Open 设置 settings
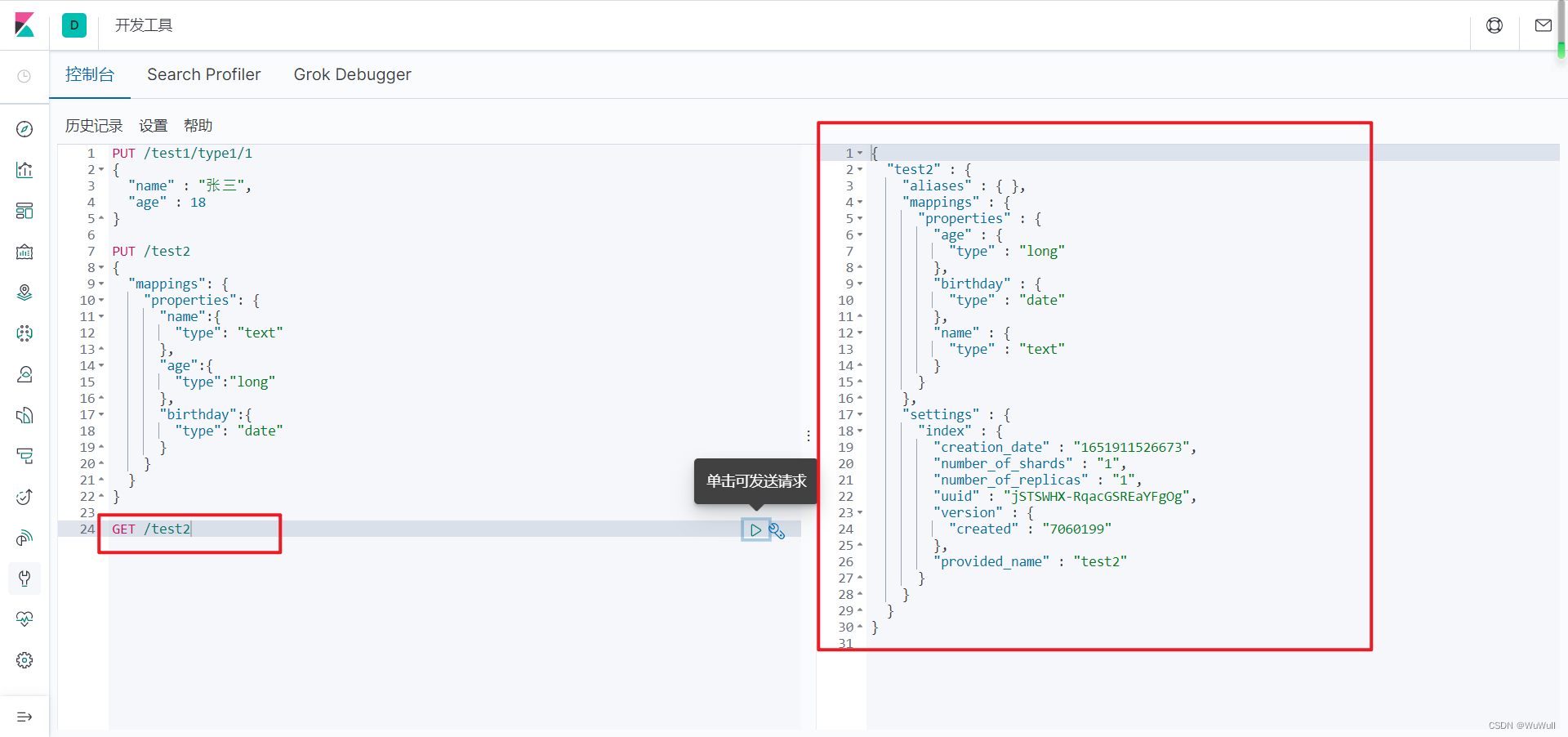This screenshot has height=737, width=1568. click(154, 126)
